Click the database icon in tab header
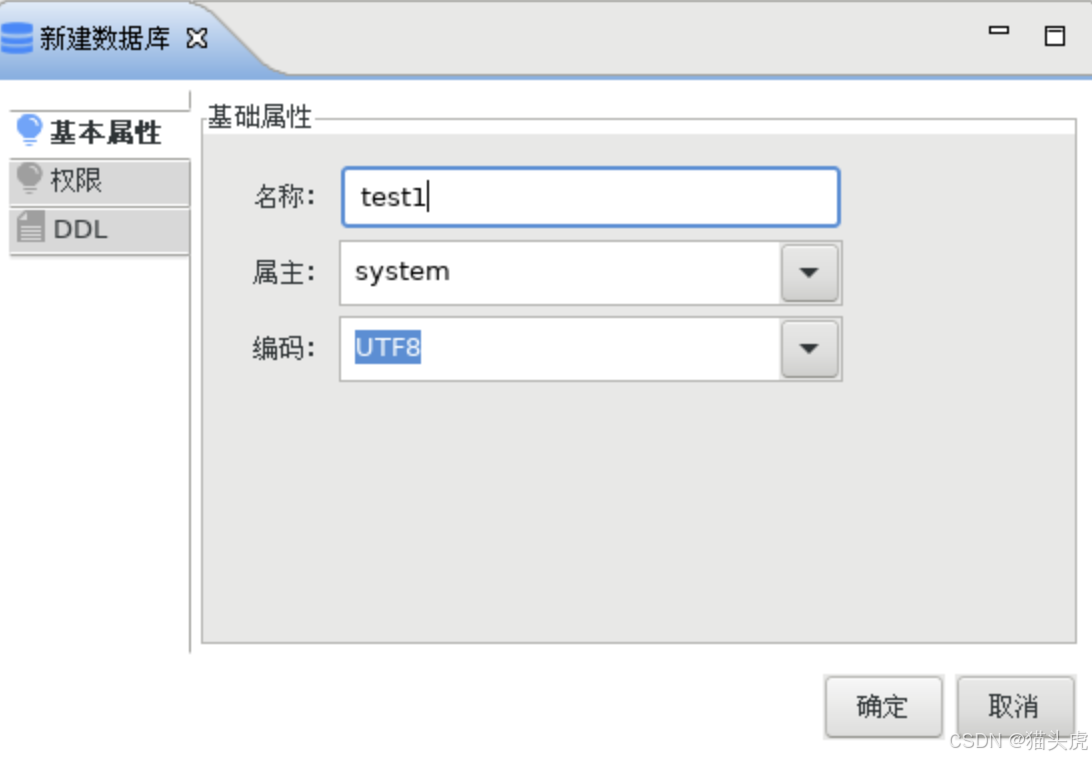This screenshot has width=1092, height=758. tap(16, 38)
